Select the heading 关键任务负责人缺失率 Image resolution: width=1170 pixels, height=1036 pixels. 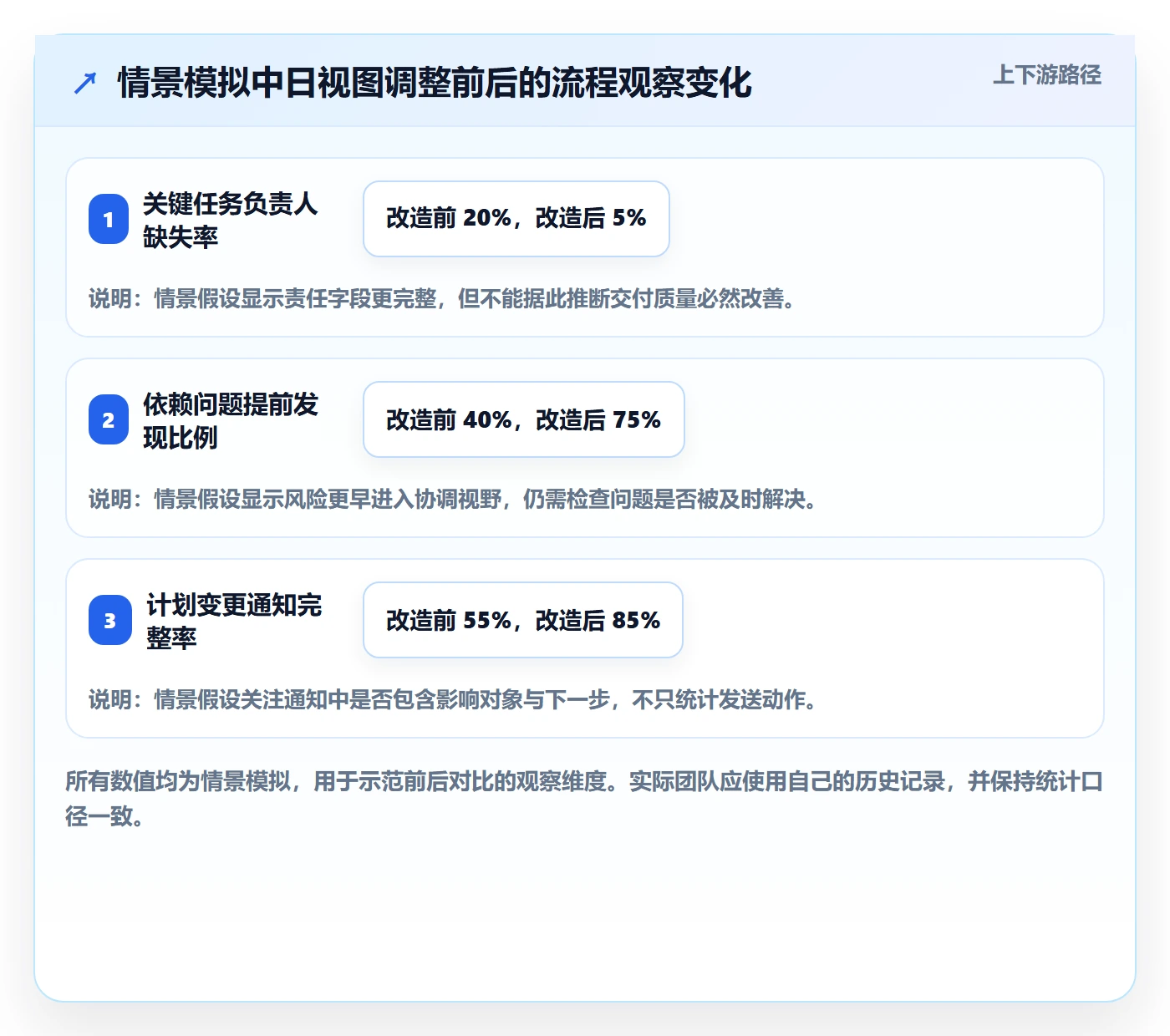(x=231, y=220)
